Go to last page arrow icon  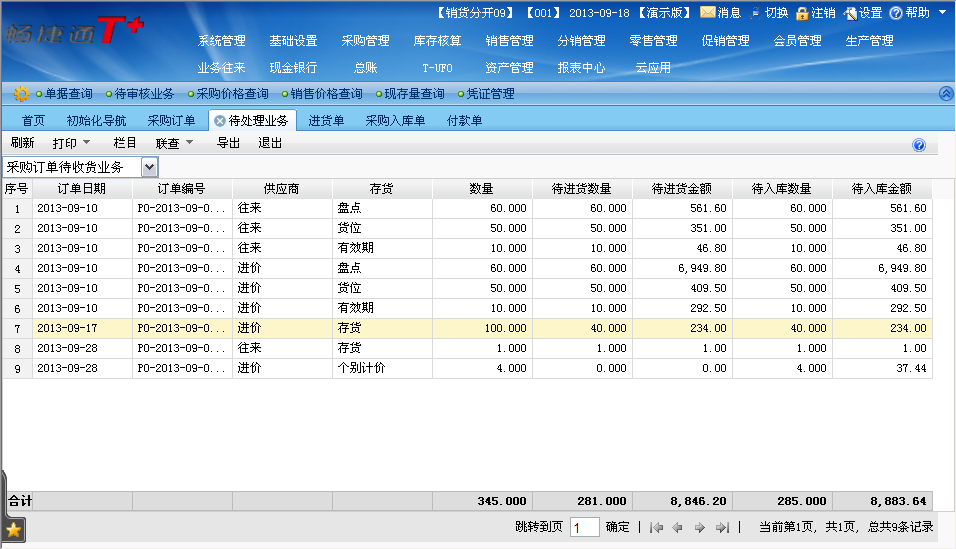pos(722,527)
